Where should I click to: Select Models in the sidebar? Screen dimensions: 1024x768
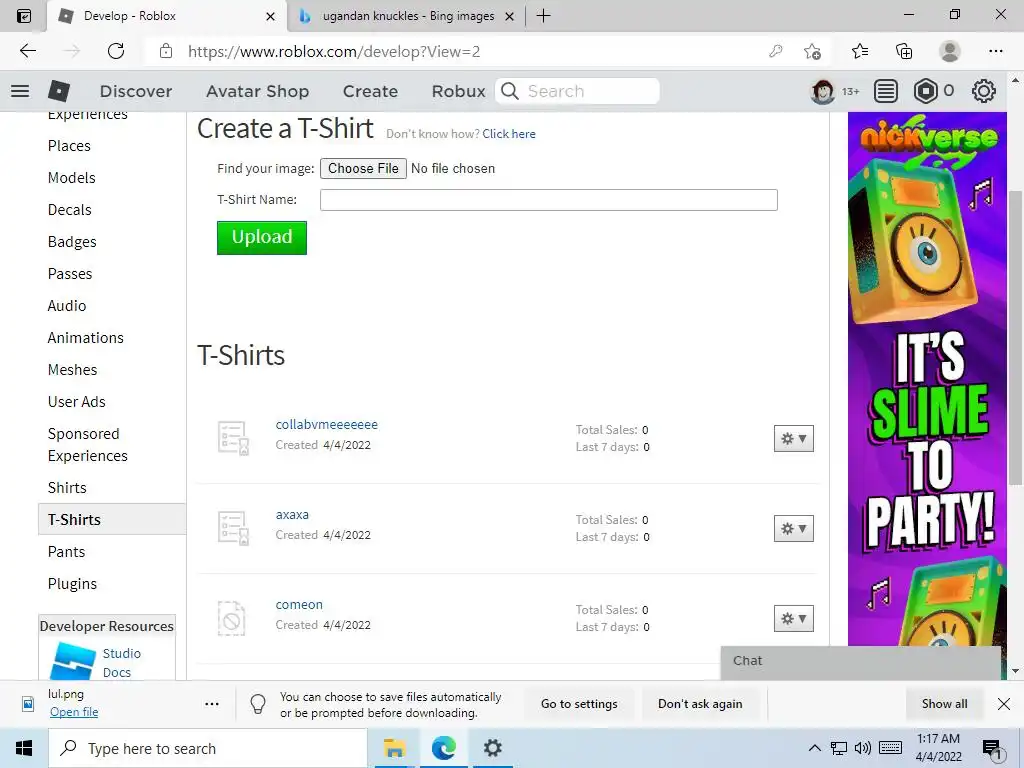pos(71,178)
